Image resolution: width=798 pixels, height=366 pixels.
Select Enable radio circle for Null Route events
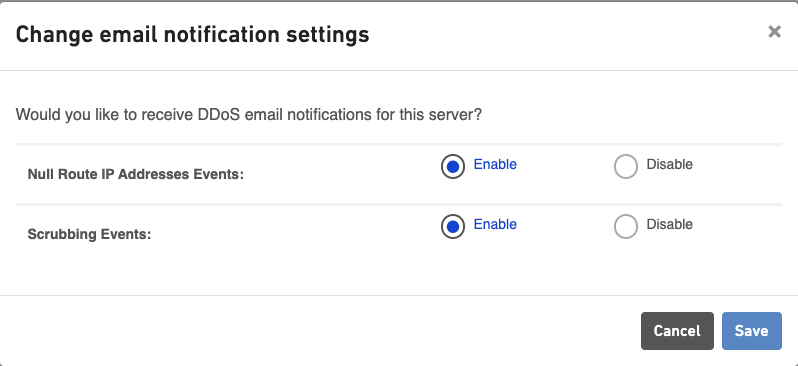(452, 166)
